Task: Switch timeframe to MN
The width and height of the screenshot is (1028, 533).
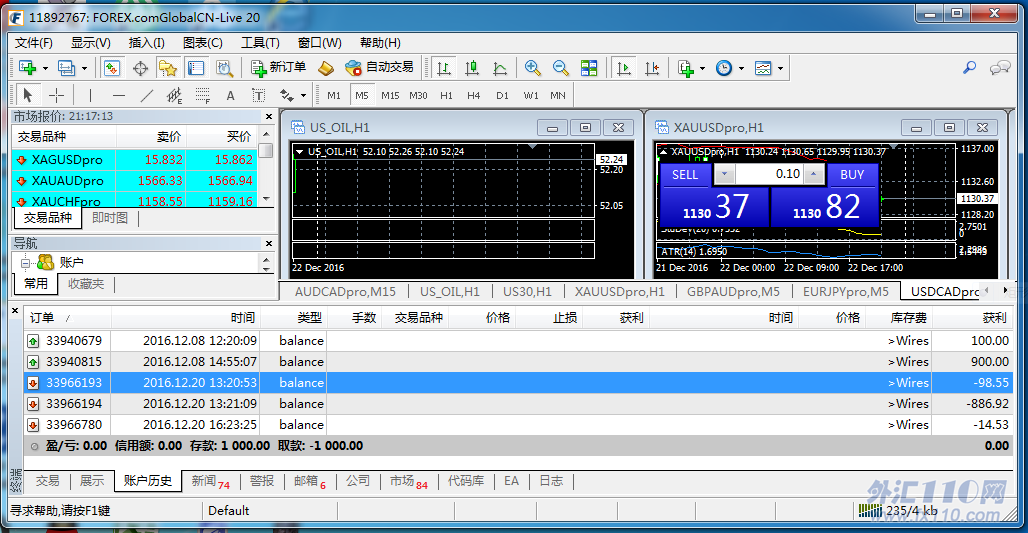Action: (x=558, y=95)
